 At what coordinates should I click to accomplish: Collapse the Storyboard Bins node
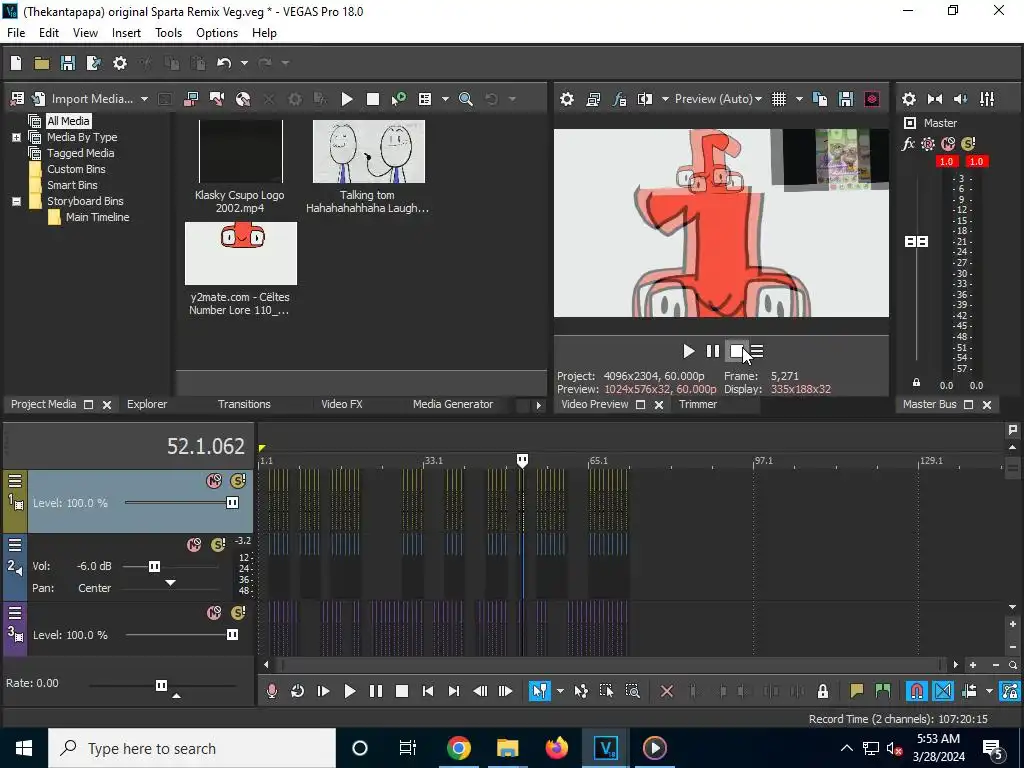pos(16,201)
